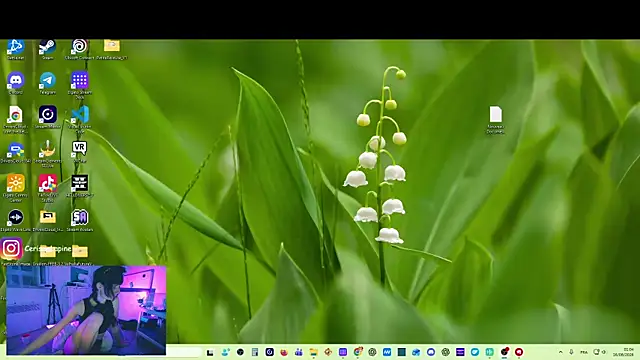Image resolution: width=640 pixels, height=360 pixels.
Task: Open the red circle taskbar app
Action: (x=519, y=352)
